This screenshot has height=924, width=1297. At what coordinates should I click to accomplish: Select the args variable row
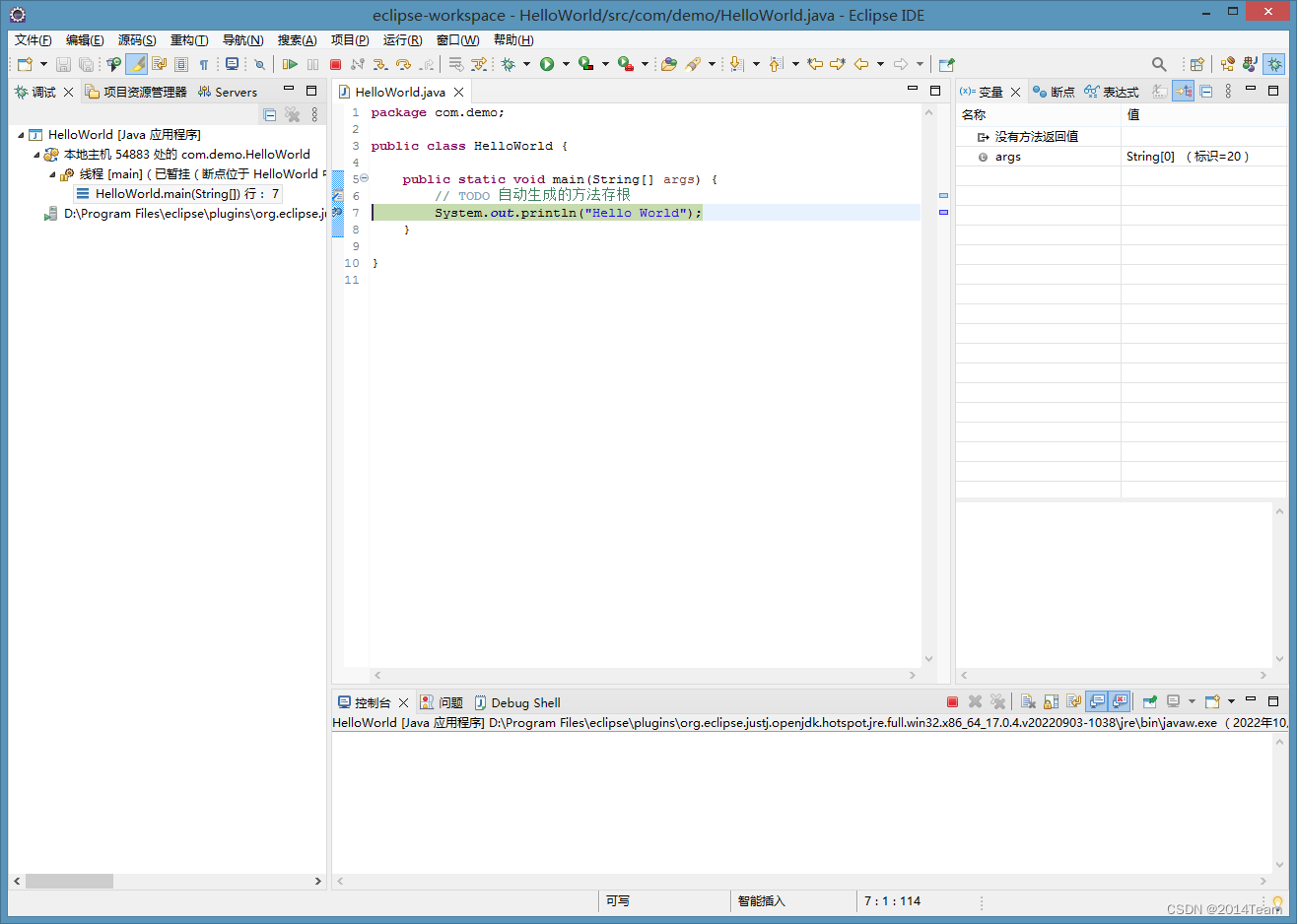tap(1007, 157)
